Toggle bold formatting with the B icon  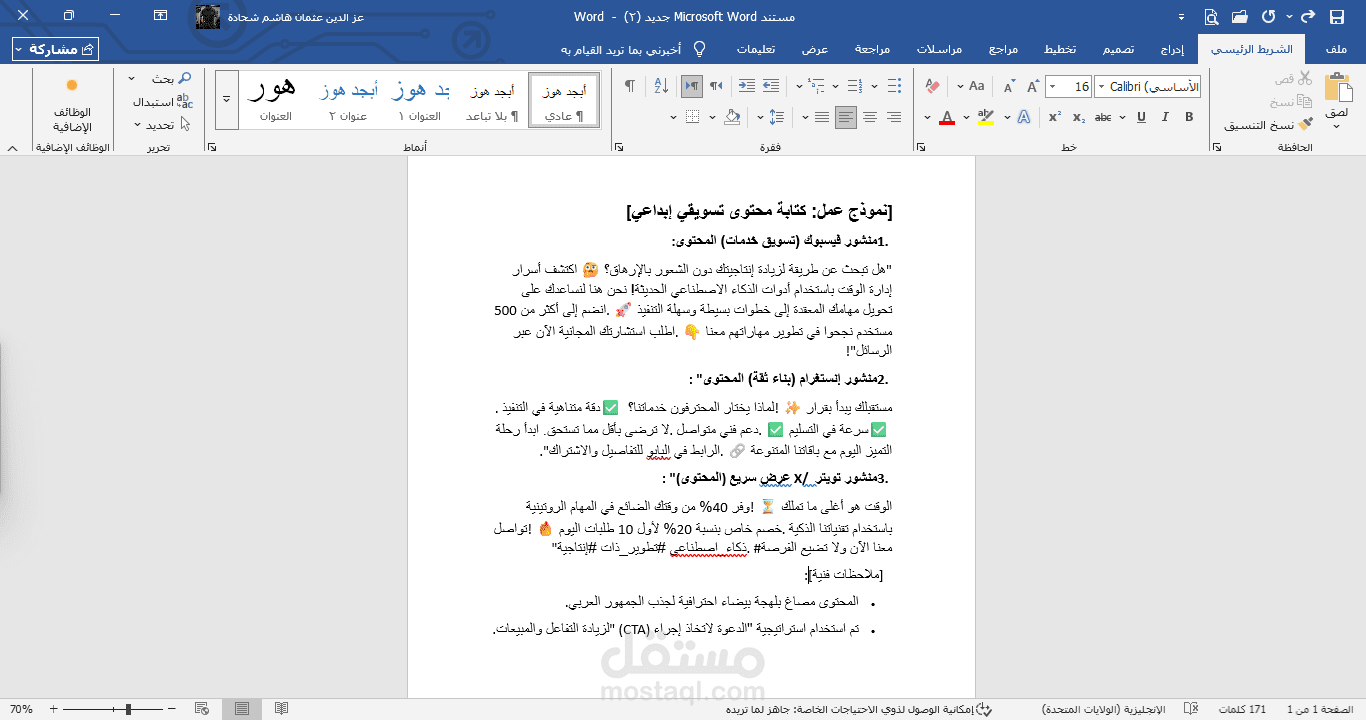coord(1188,117)
